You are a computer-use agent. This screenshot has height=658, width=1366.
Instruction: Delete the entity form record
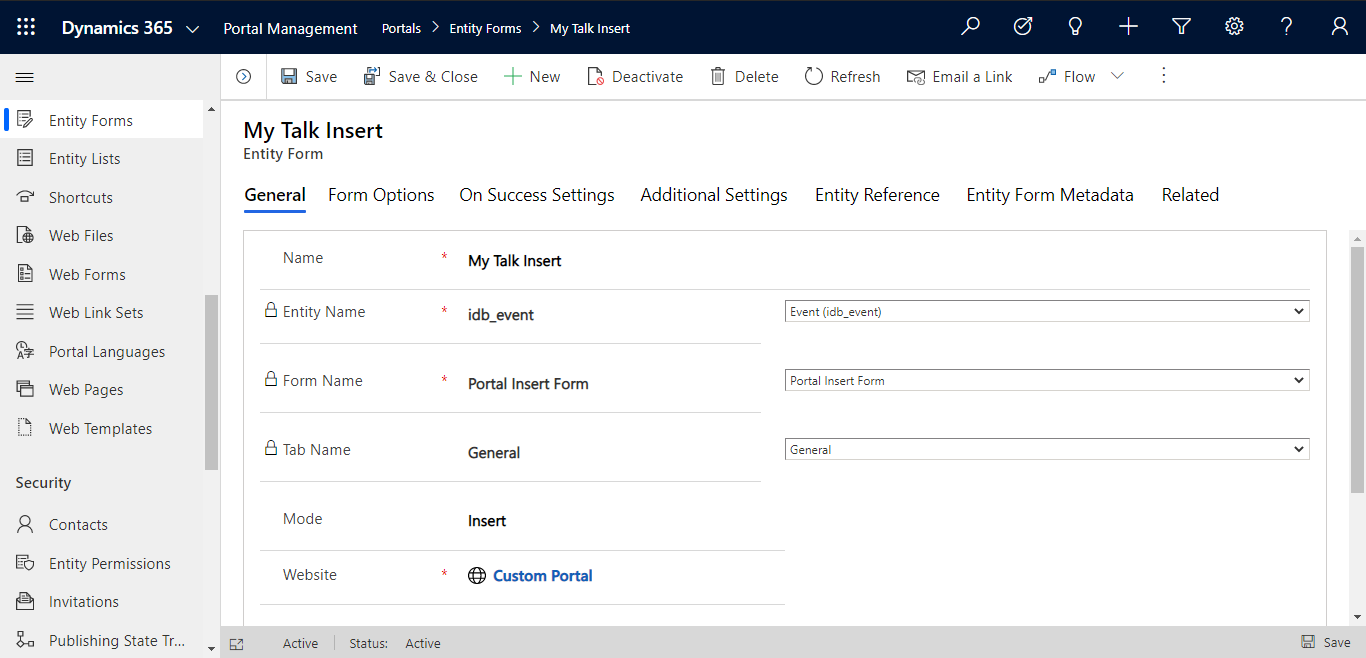pos(744,77)
